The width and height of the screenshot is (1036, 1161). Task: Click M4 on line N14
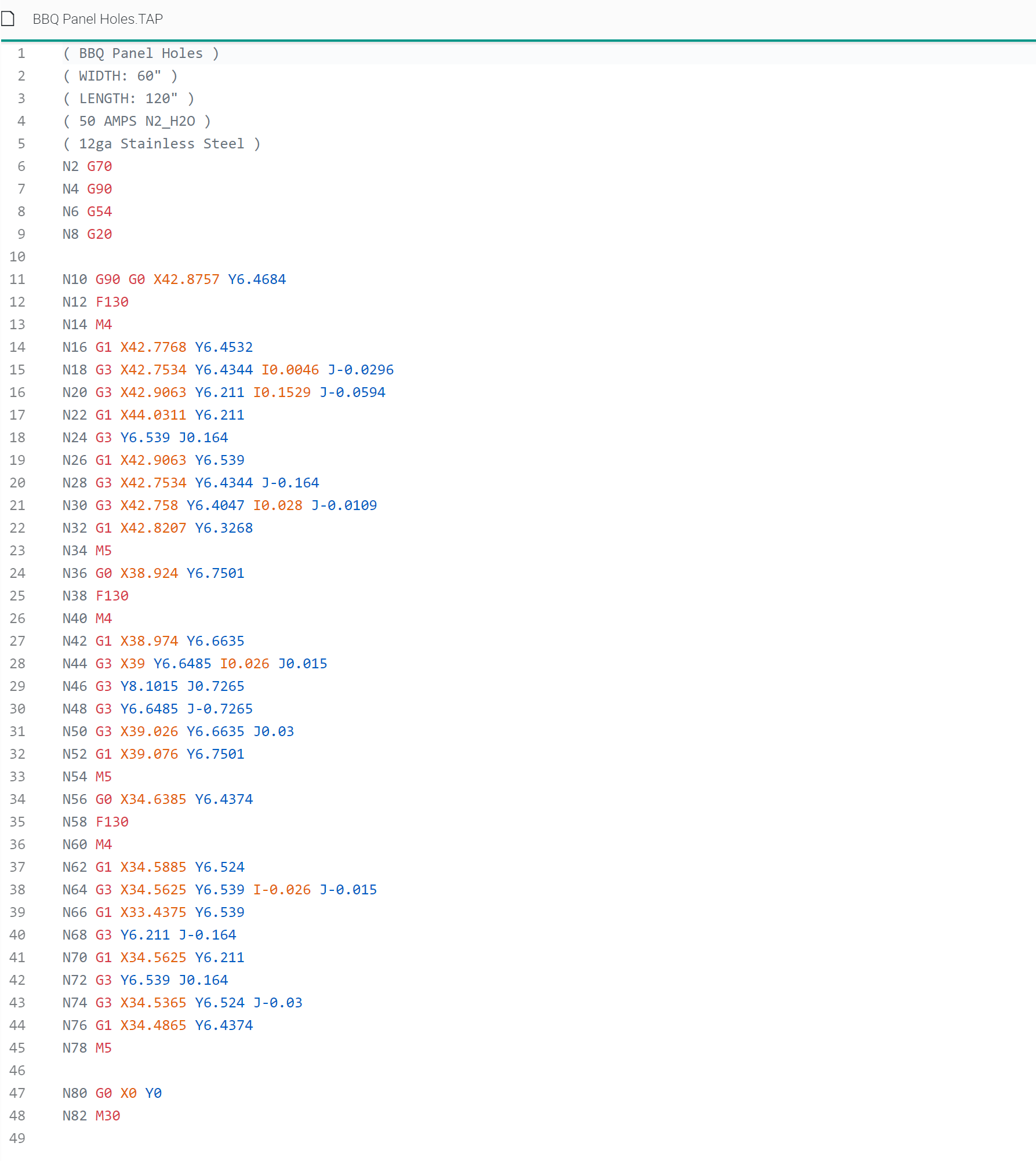[104, 325]
